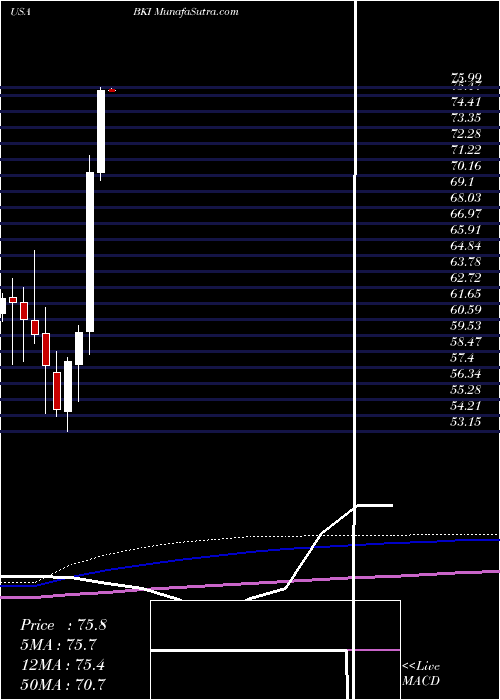This screenshot has width=500, height=700.
Task: Select the 74.41 price axis label
Action: point(466,102)
